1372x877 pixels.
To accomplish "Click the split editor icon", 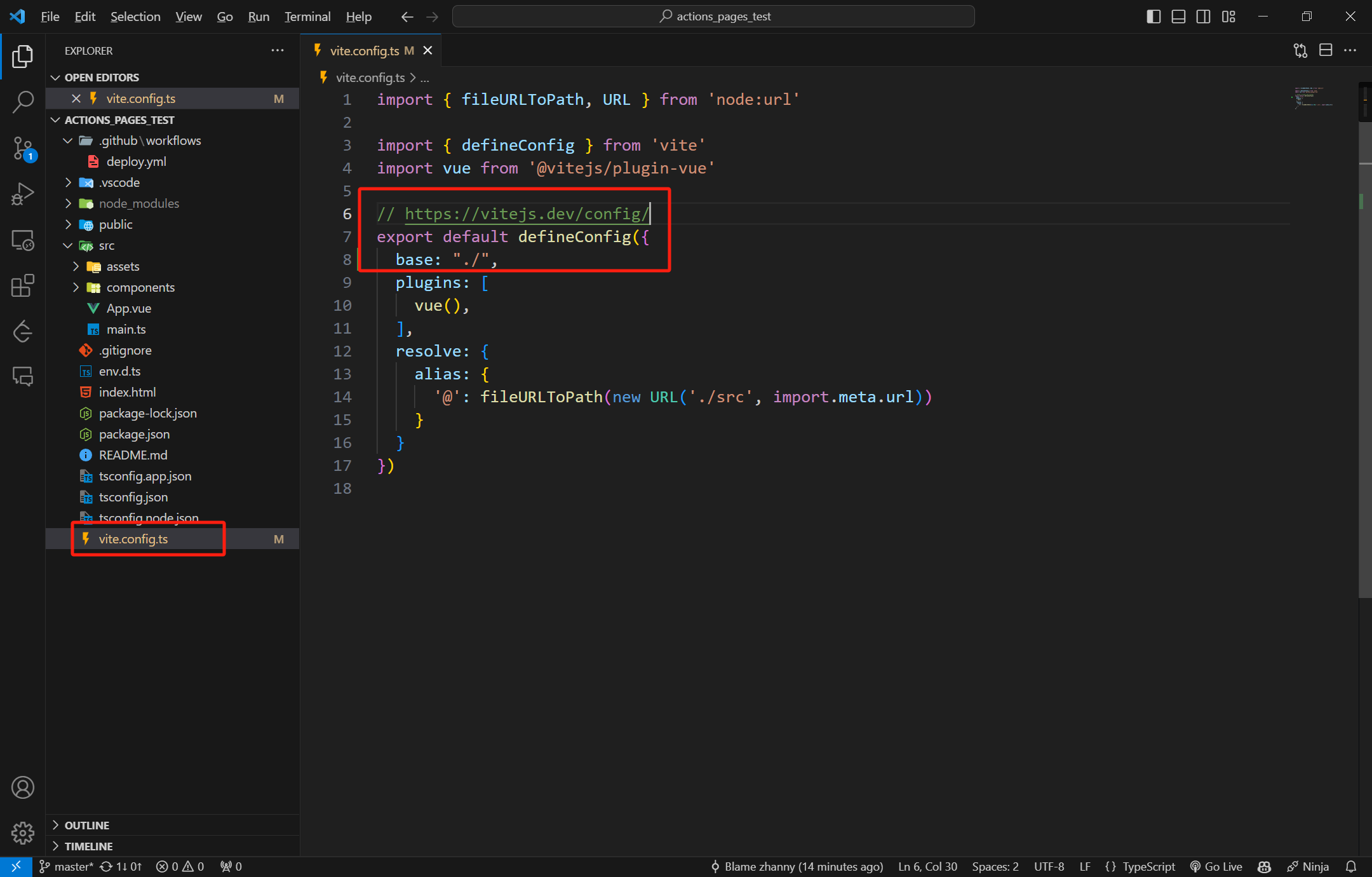I will pos(1326,50).
